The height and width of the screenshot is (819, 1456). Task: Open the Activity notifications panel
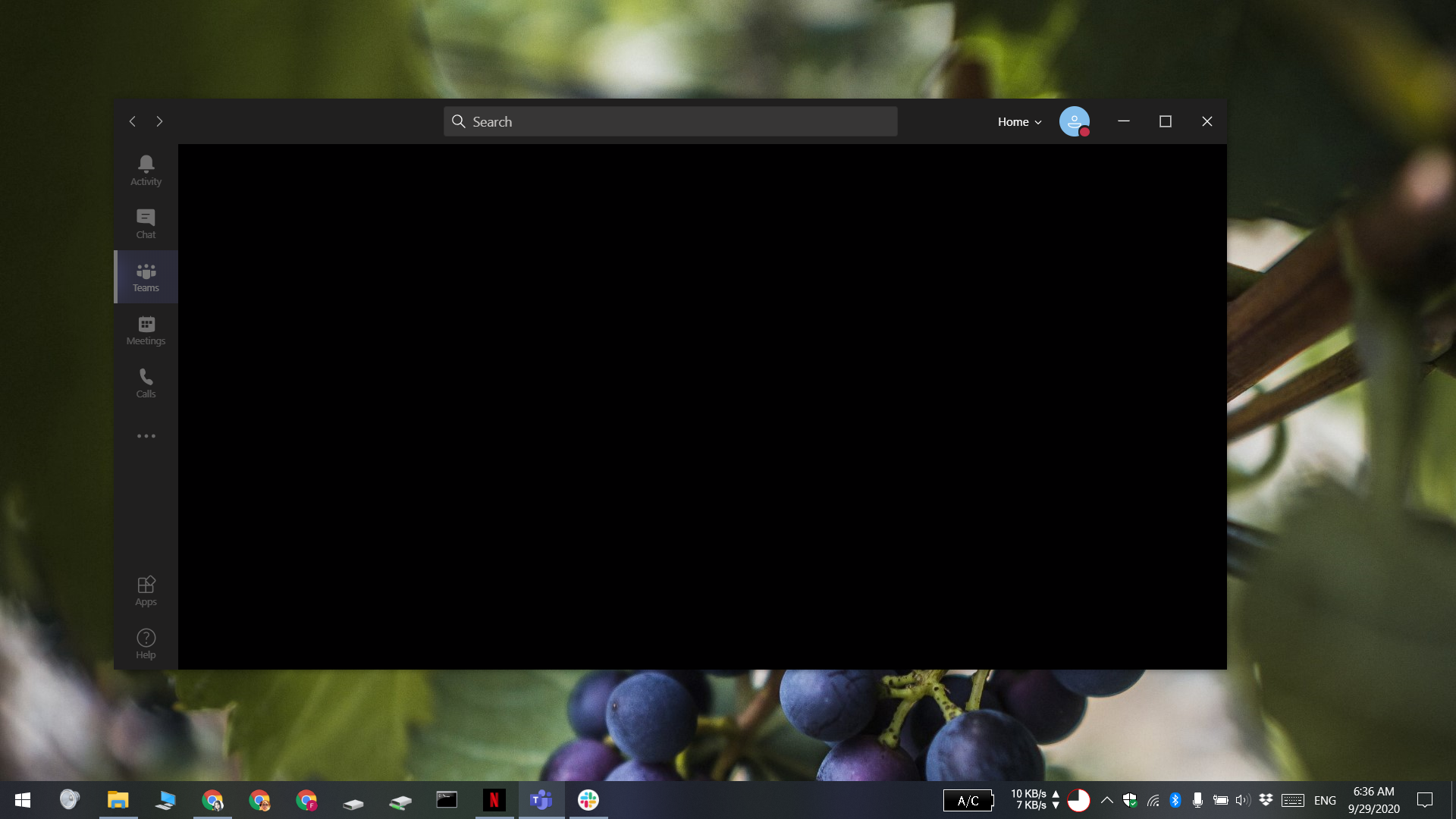click(x=145, y=170)
